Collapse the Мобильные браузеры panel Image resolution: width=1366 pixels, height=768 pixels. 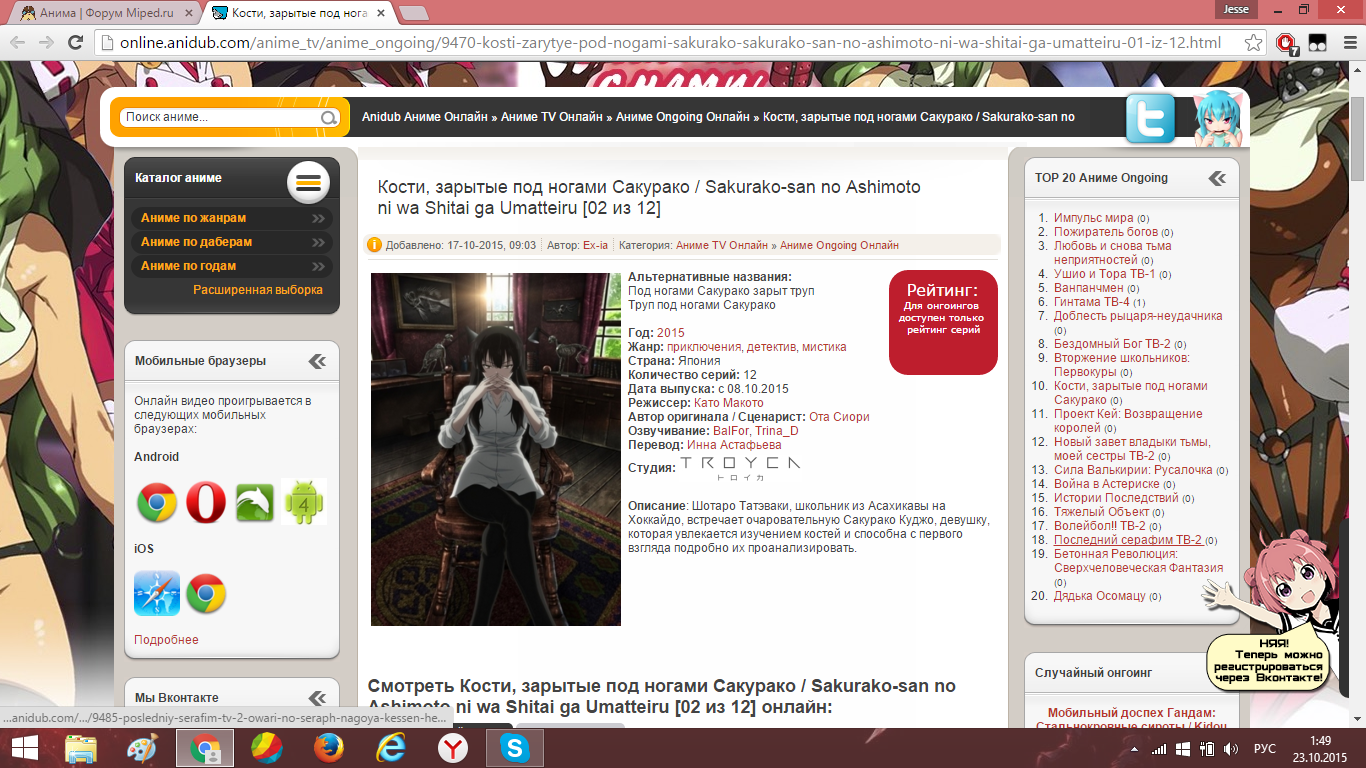point(317,361)
